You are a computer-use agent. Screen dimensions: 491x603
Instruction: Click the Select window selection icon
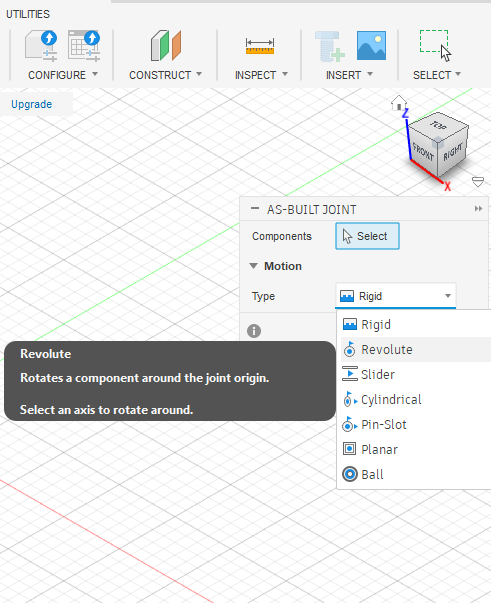click(436, 45)
